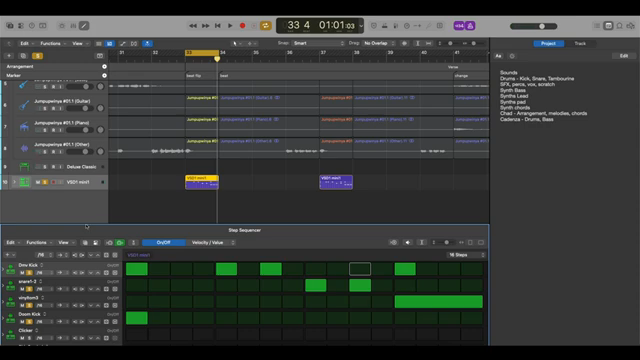Open Quick Help in control bar
This screenshot has width=640, height=360.
pyautogui.click(x=31, y=26)
